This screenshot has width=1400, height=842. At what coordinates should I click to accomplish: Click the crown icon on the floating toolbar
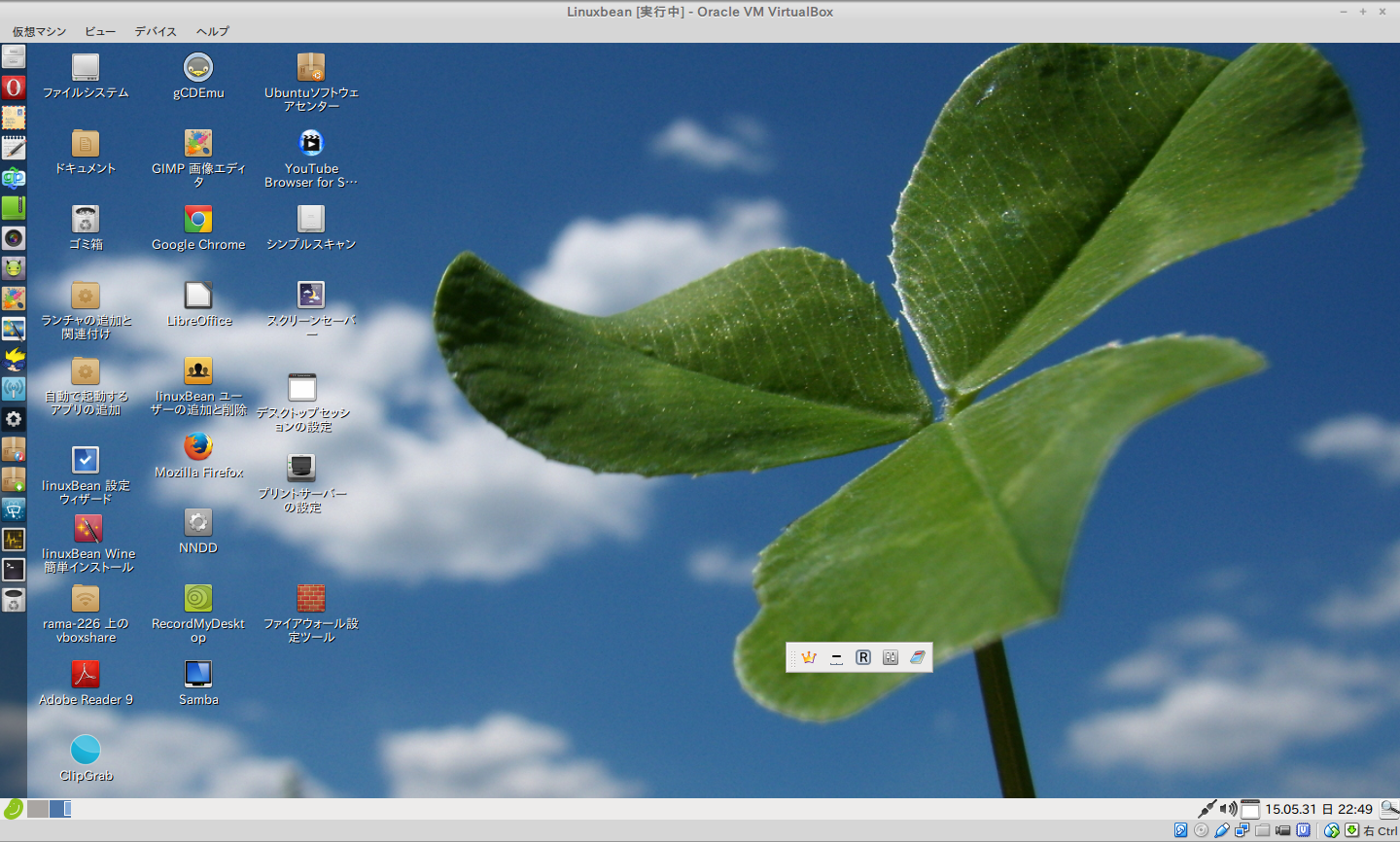[x=809, y=658]
